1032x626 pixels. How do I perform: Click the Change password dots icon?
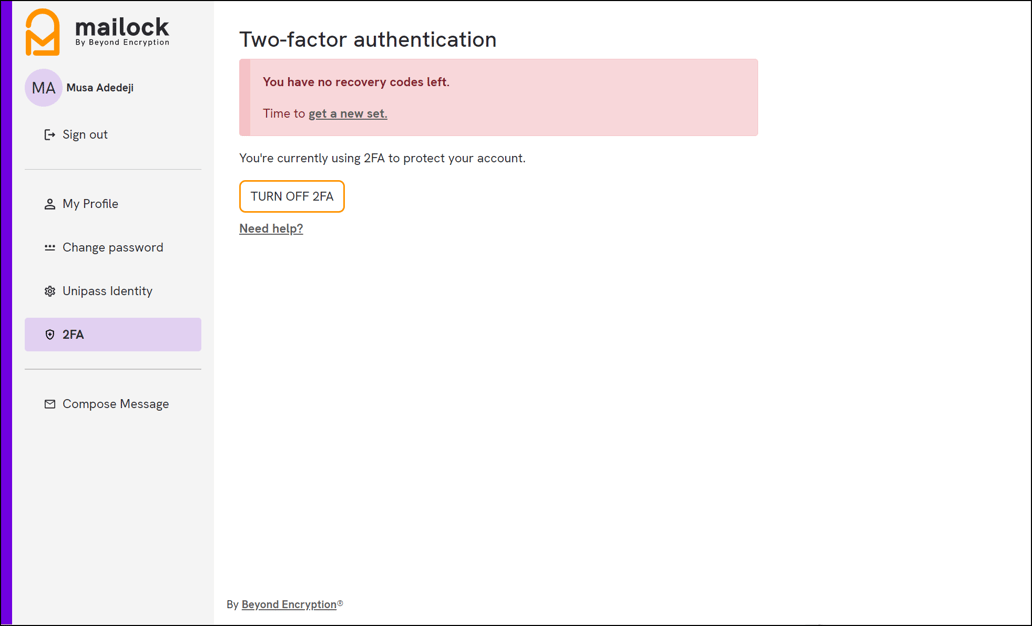point(49,247)
